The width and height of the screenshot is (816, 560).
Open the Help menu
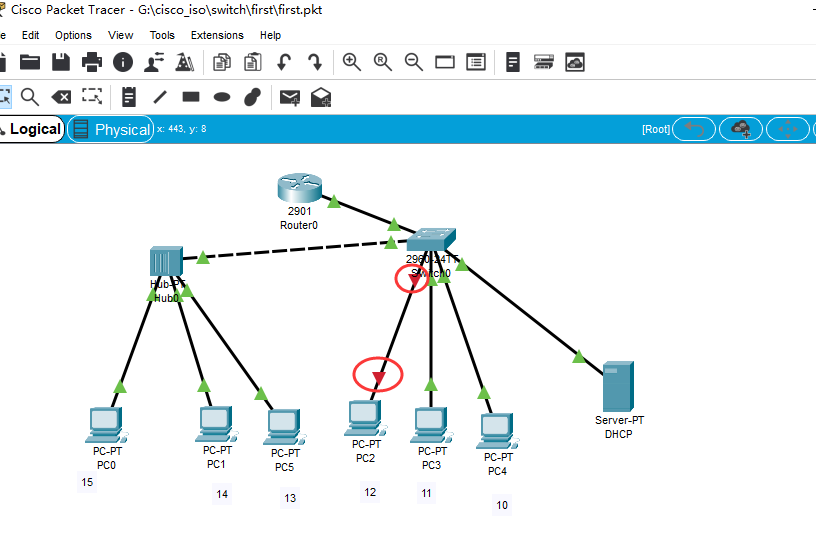(x=270, y=35)
